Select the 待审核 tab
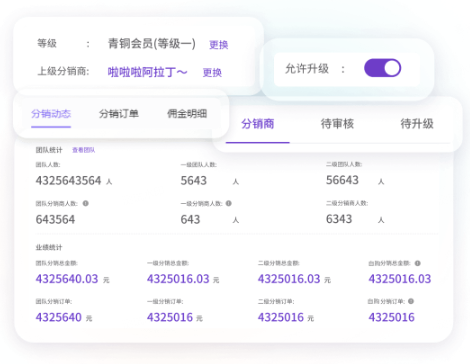The height and width of the screenshot is (364, 470). (x=337, y=124)
